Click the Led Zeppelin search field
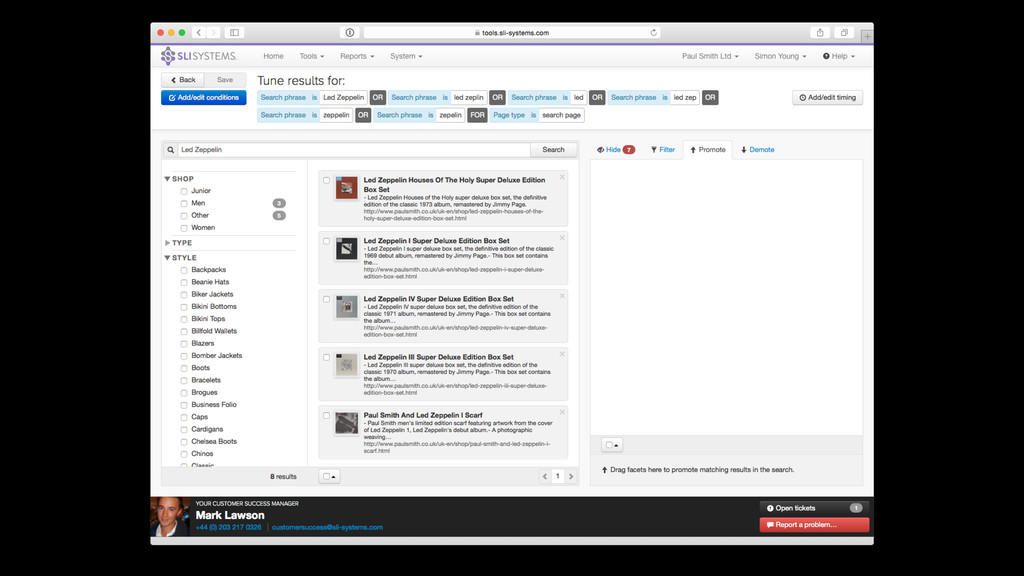Image resolution: width=1024 pixels, height=576 pixels. coord(354,150)
